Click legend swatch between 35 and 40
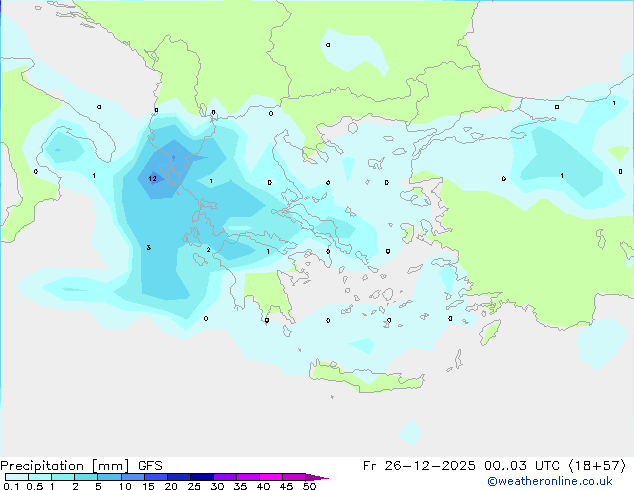 pyautogui.click(x=248, y=477)
